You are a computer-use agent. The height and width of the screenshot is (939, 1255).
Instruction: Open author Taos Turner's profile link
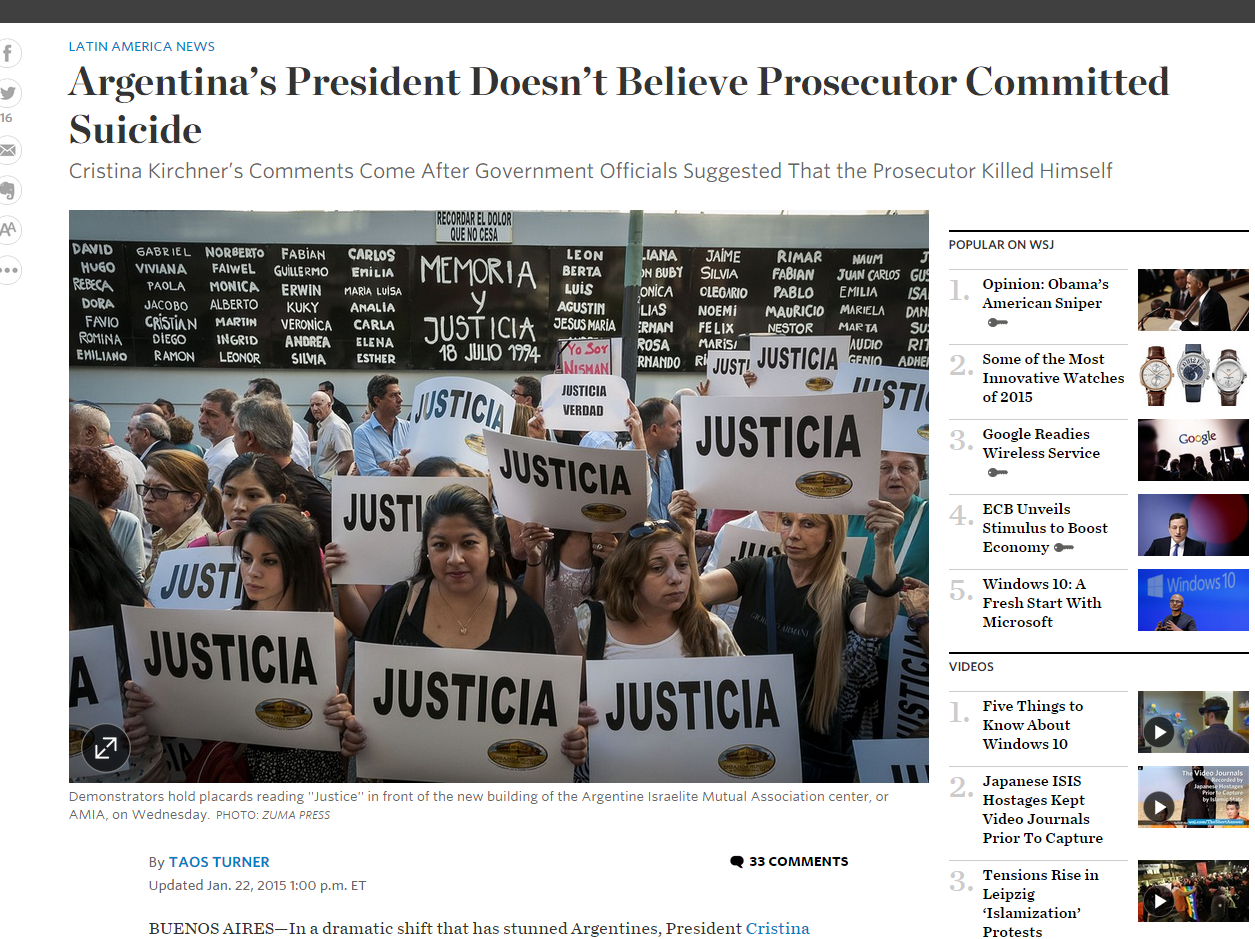click(219, 862)
